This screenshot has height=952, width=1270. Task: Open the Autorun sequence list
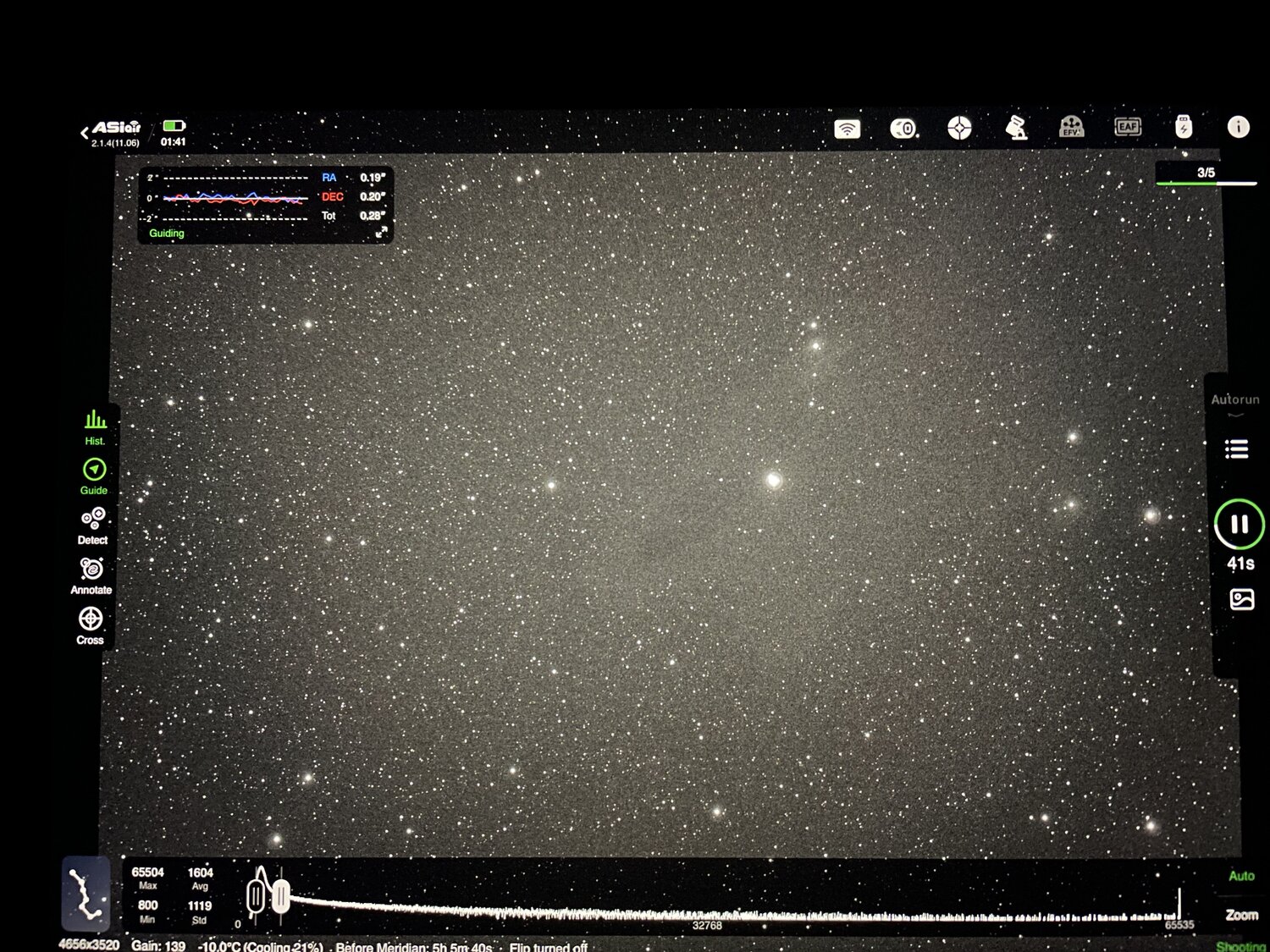1236,448
